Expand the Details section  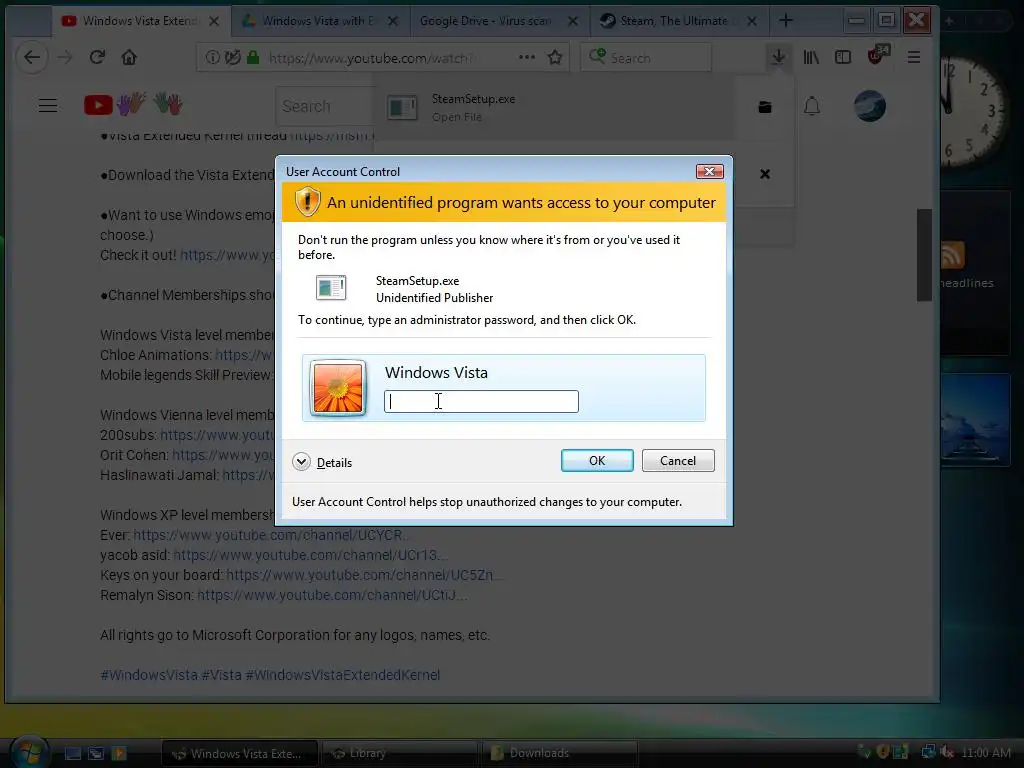[323, 462]
